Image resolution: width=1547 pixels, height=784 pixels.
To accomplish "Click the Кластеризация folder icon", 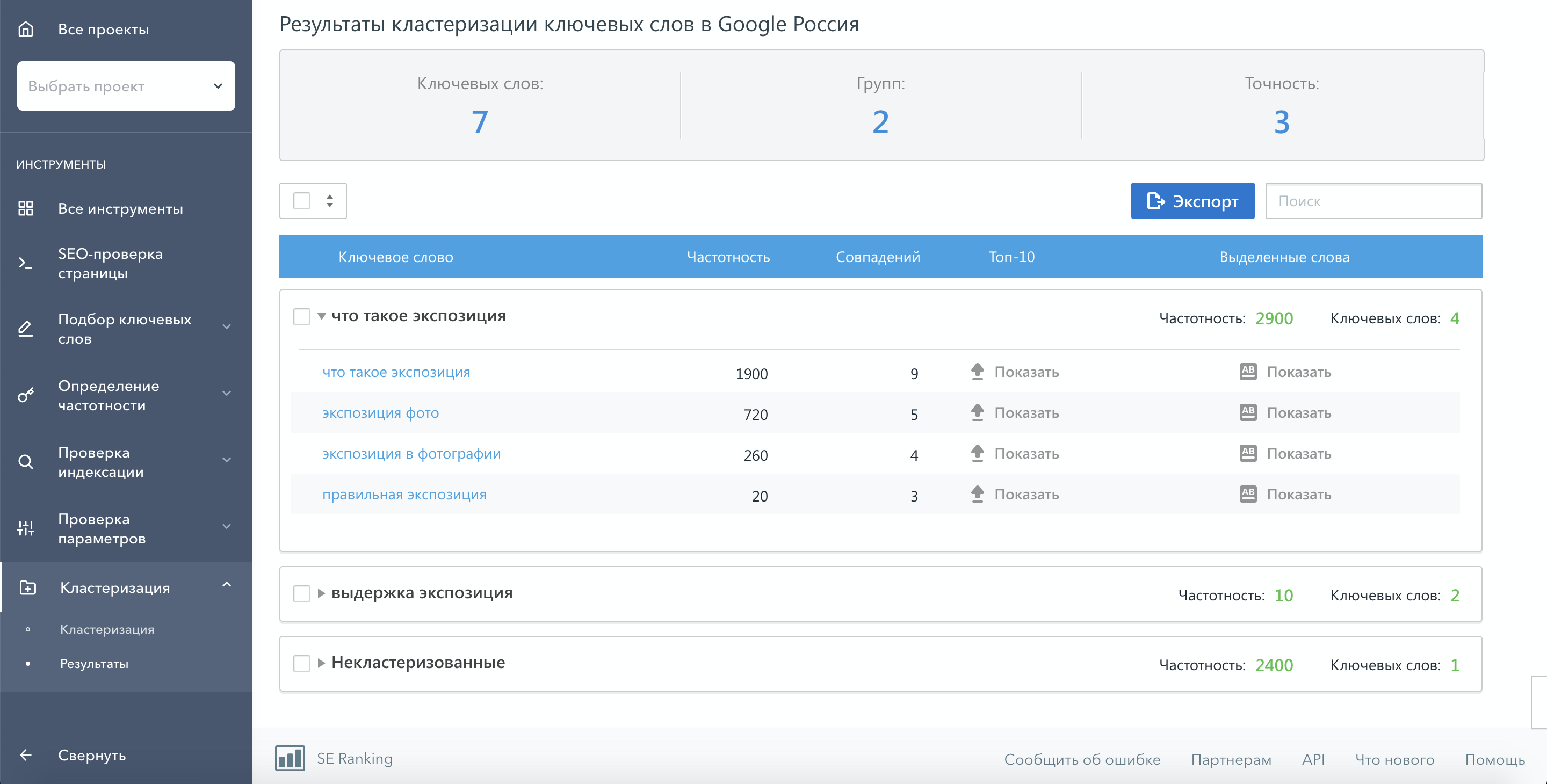I will coord(28,587).
